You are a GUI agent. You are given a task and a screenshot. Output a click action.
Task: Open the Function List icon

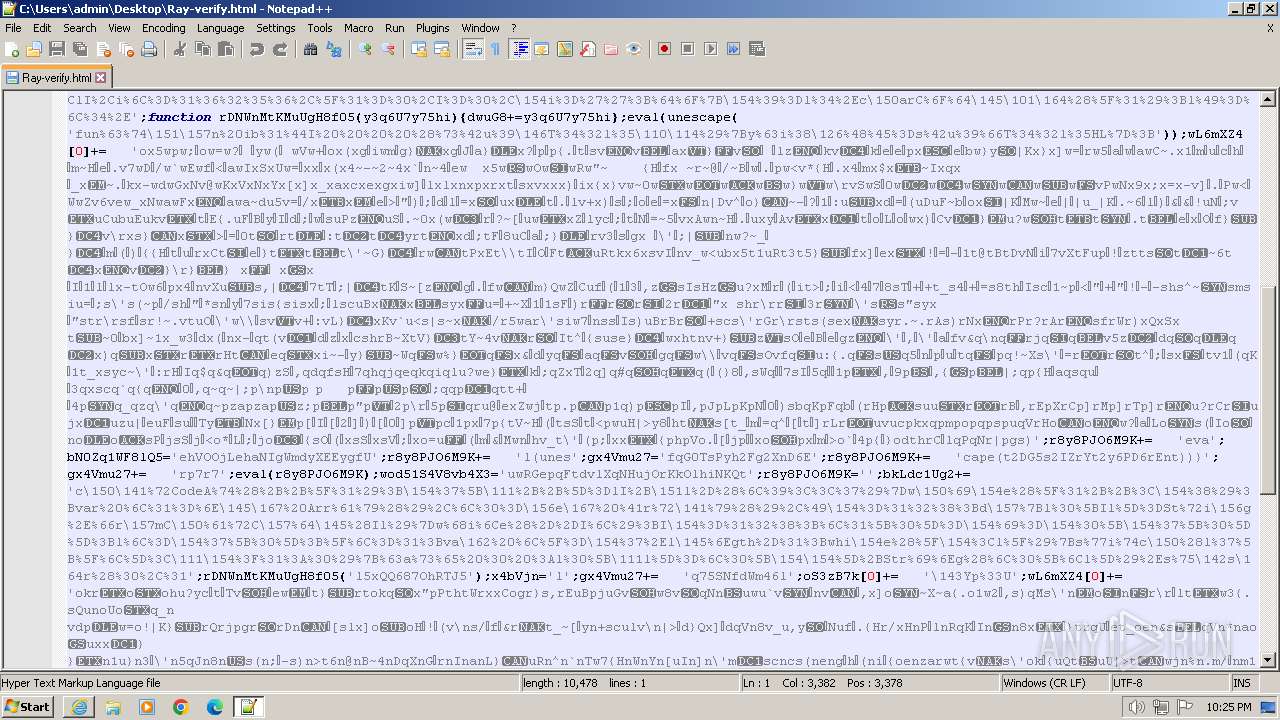(x=587, y=49)
